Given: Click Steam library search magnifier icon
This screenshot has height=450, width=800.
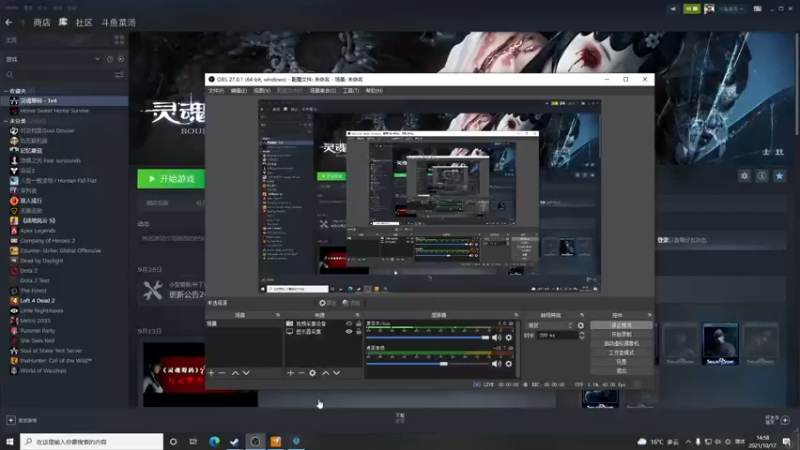Looking at the screenshot, I should point(10,75).
